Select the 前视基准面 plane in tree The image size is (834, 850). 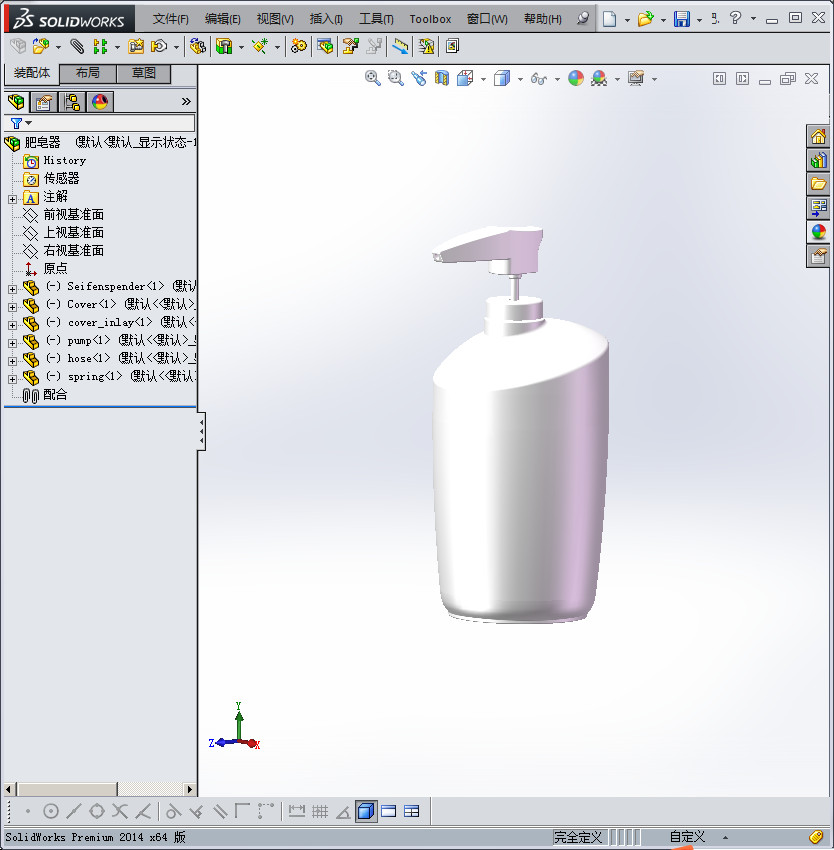[x=73, y=215]
